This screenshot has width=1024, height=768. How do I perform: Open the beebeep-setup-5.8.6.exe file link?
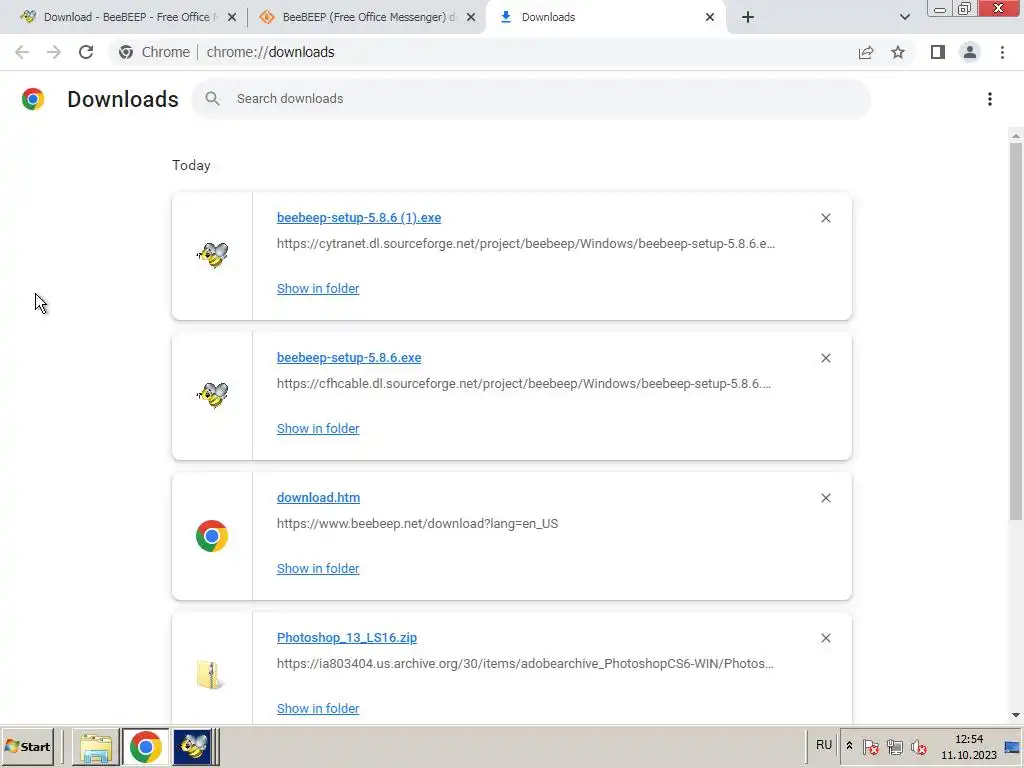pyautogui.click(x=349, y=357)
